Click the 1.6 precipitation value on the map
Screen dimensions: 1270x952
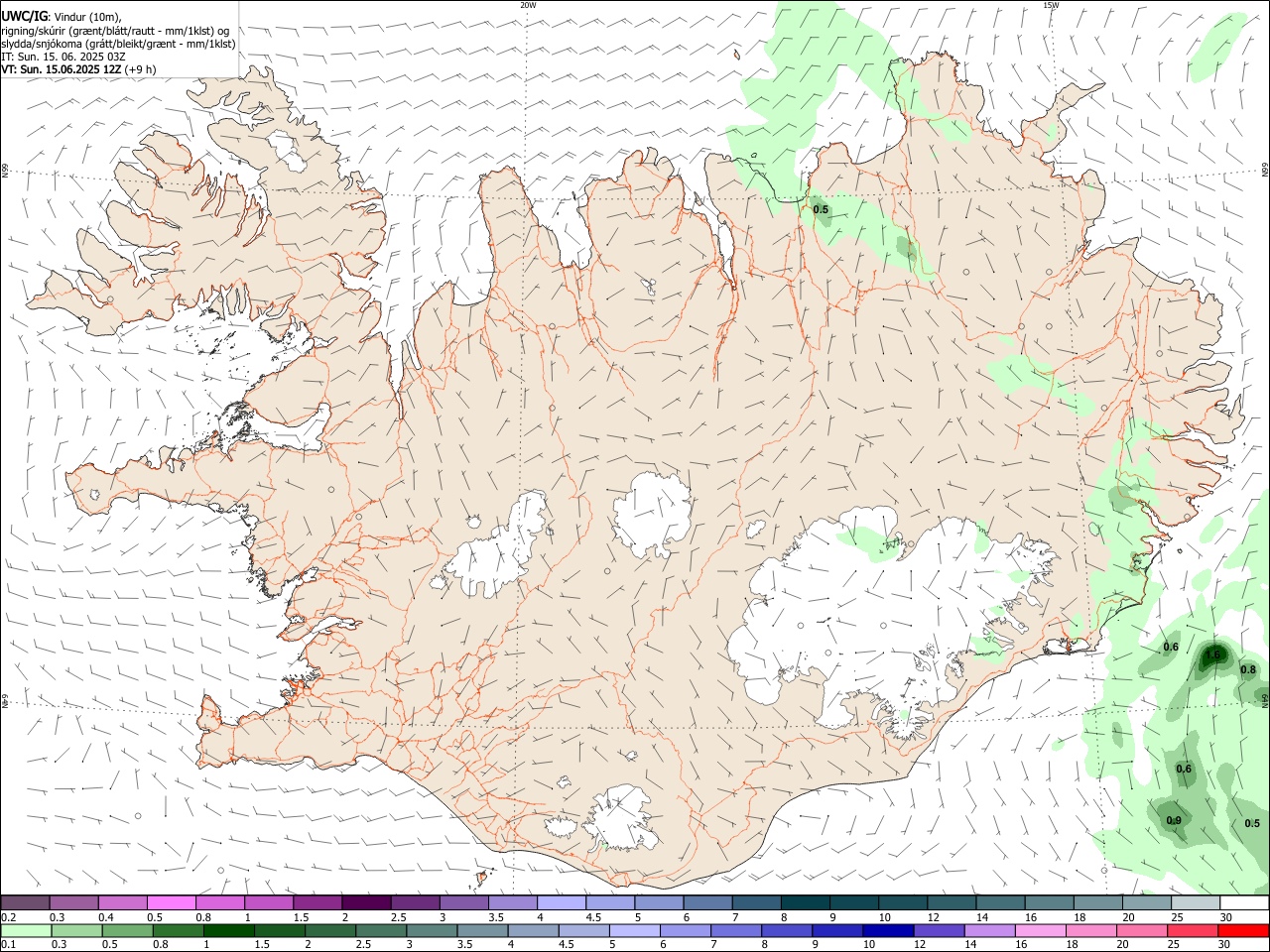pyautogui.click(x=1212, y=655)
